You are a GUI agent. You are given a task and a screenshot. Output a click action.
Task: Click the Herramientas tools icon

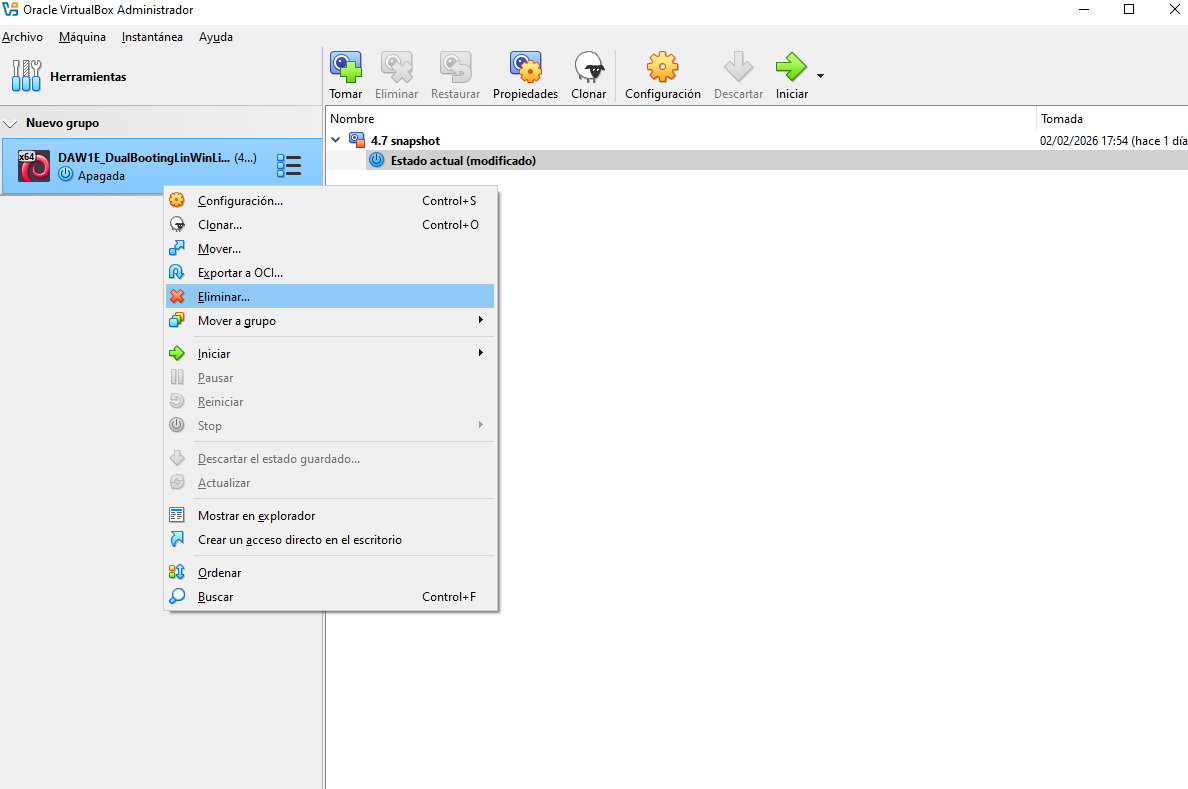[x=27, y=77]
